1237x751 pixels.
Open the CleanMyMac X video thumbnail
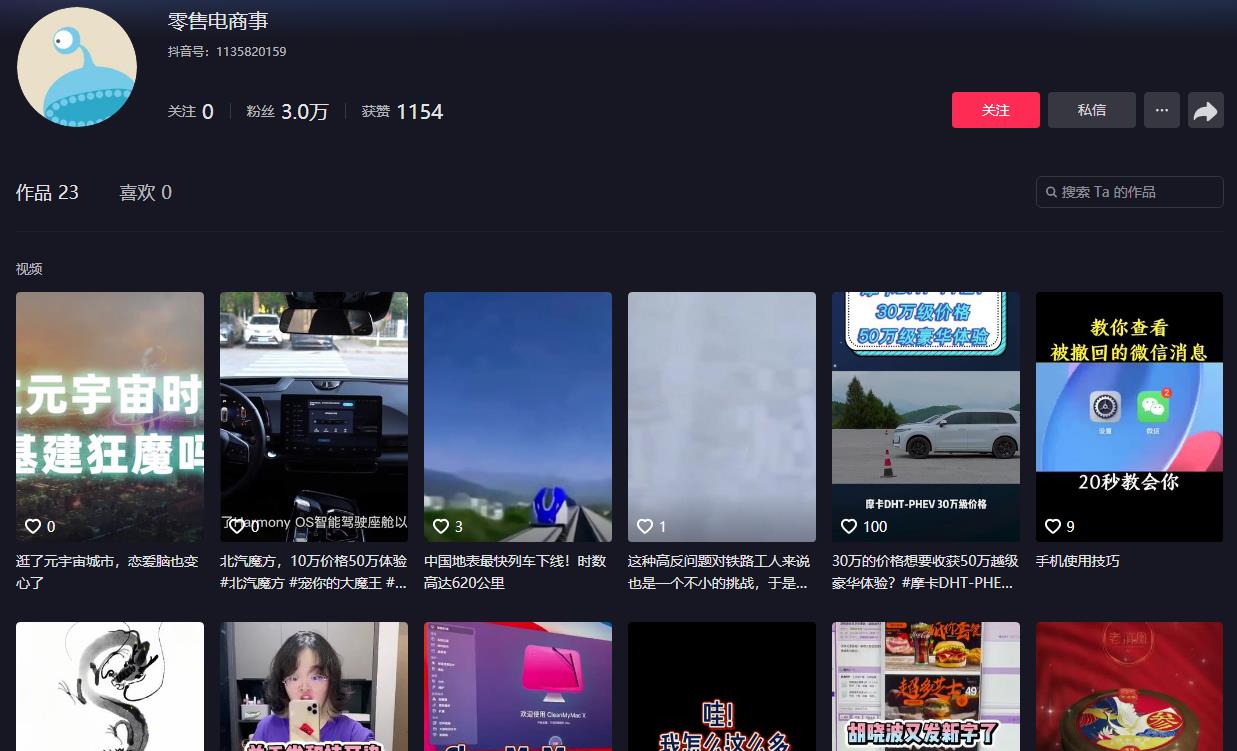point(518,686)
